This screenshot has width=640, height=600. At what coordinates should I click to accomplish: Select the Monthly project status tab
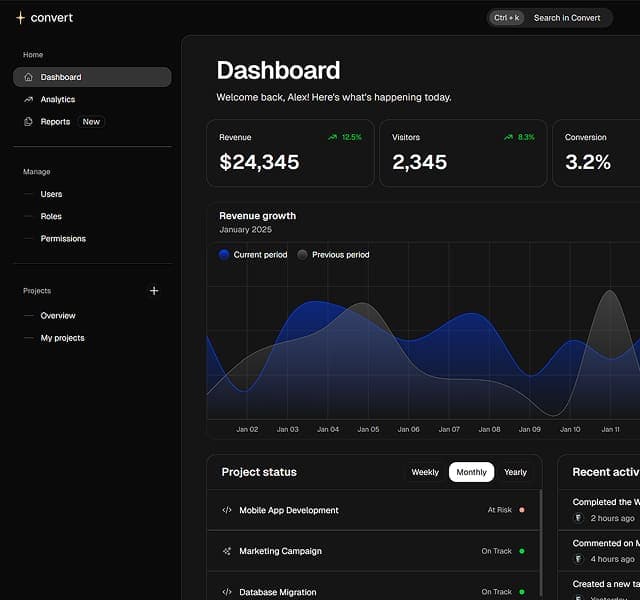coord(471,472)
